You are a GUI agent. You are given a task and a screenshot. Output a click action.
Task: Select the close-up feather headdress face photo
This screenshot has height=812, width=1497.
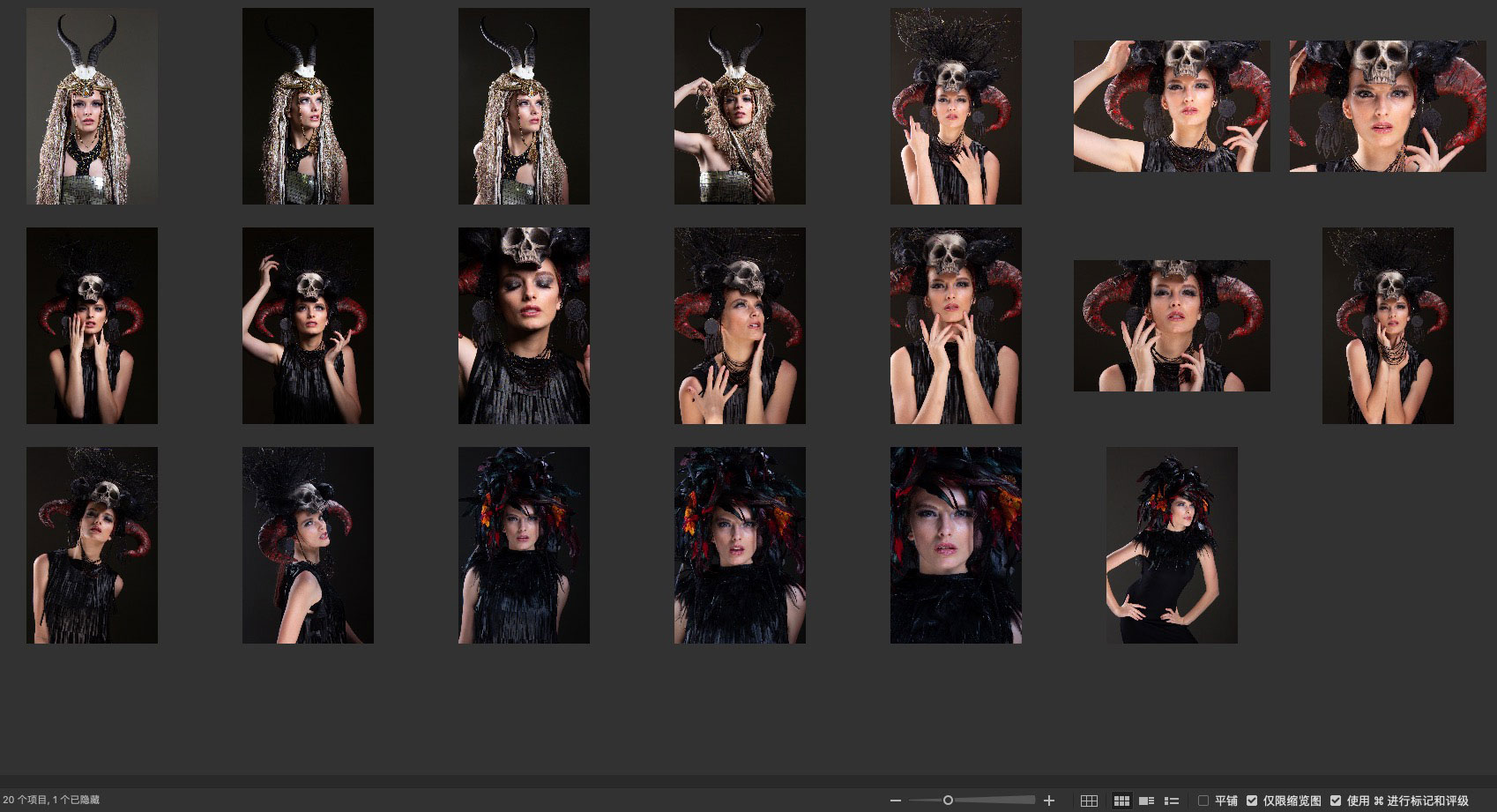[956, 545]
